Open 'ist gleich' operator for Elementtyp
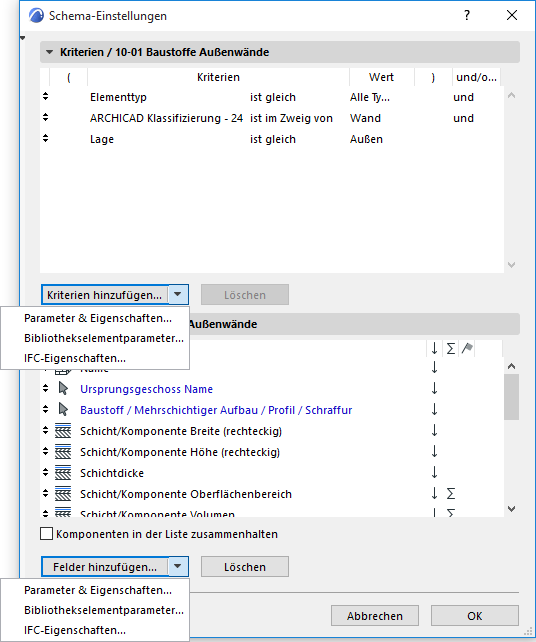Viewport: 536px width, 642px height. (273, 97)
